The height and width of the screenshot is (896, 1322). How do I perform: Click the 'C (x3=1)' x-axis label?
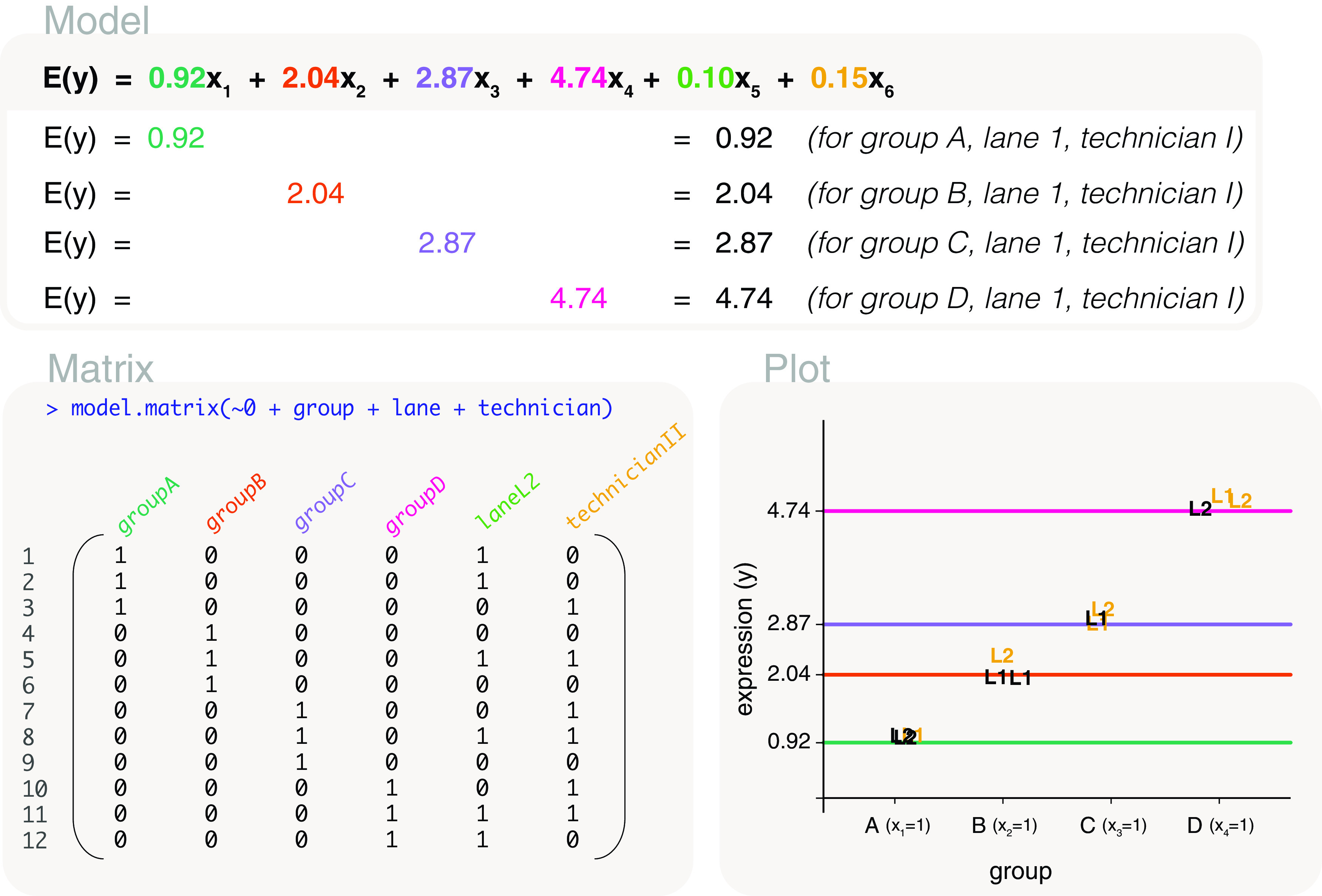pyautogui.click(x=1113, y=825)
